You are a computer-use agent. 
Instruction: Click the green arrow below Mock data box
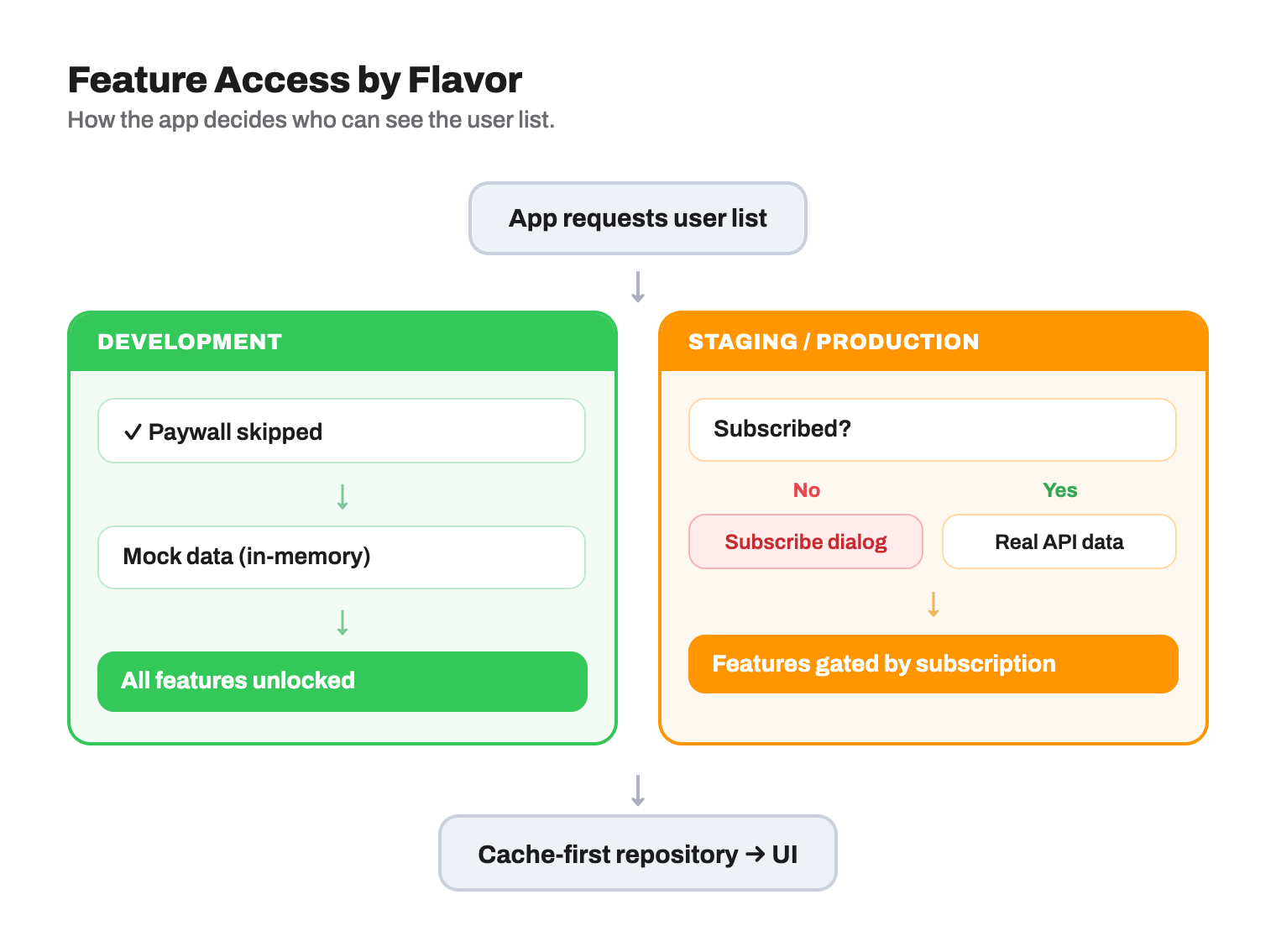[x=343, y=622]
